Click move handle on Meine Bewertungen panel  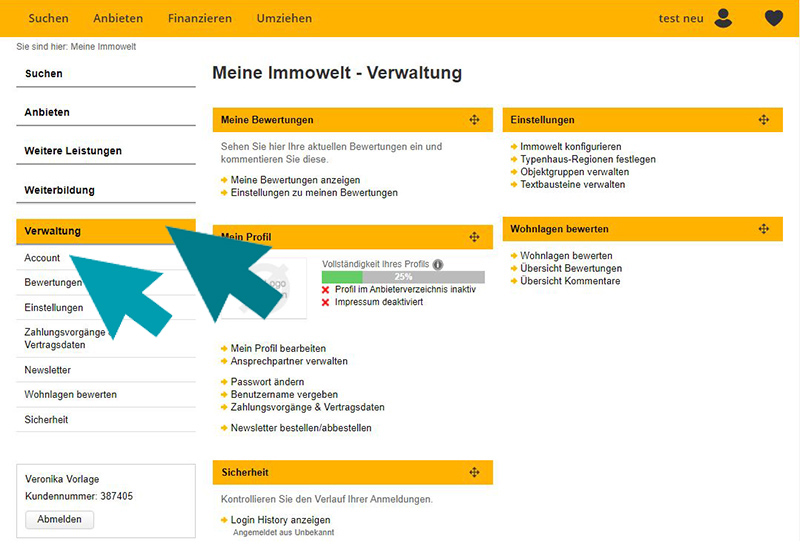tap(474, 120)
